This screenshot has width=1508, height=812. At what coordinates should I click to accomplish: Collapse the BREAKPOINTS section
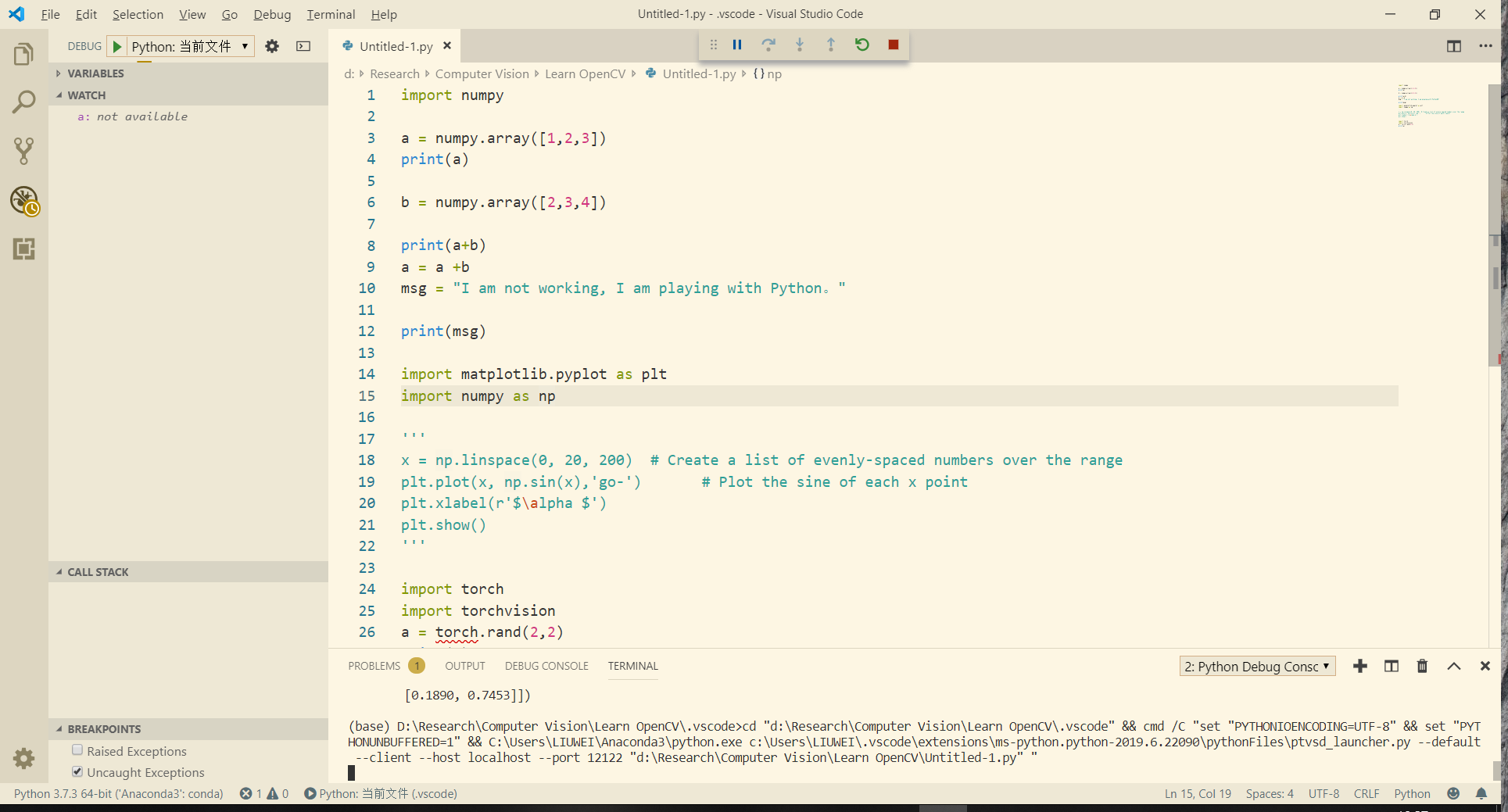[x=188, y=728]
